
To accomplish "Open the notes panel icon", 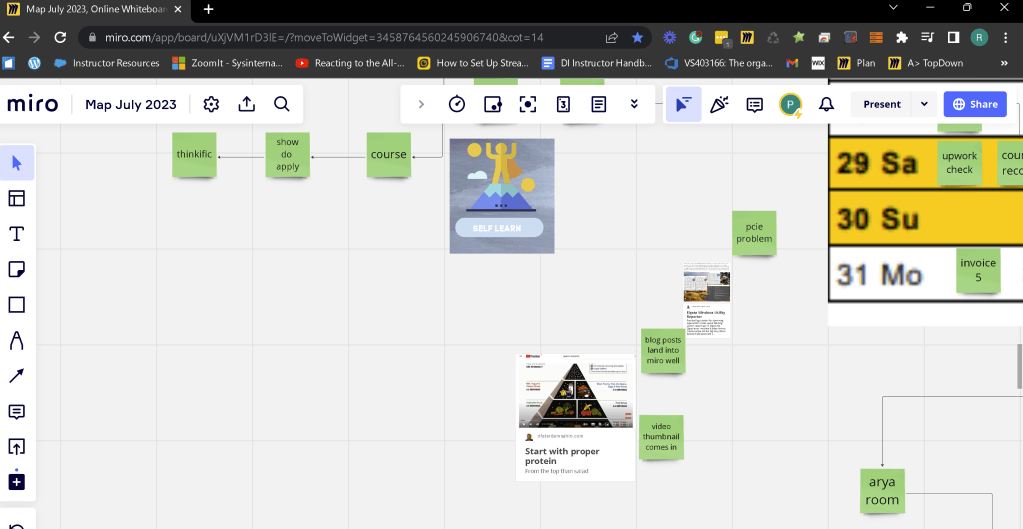I will pos(598,104).
